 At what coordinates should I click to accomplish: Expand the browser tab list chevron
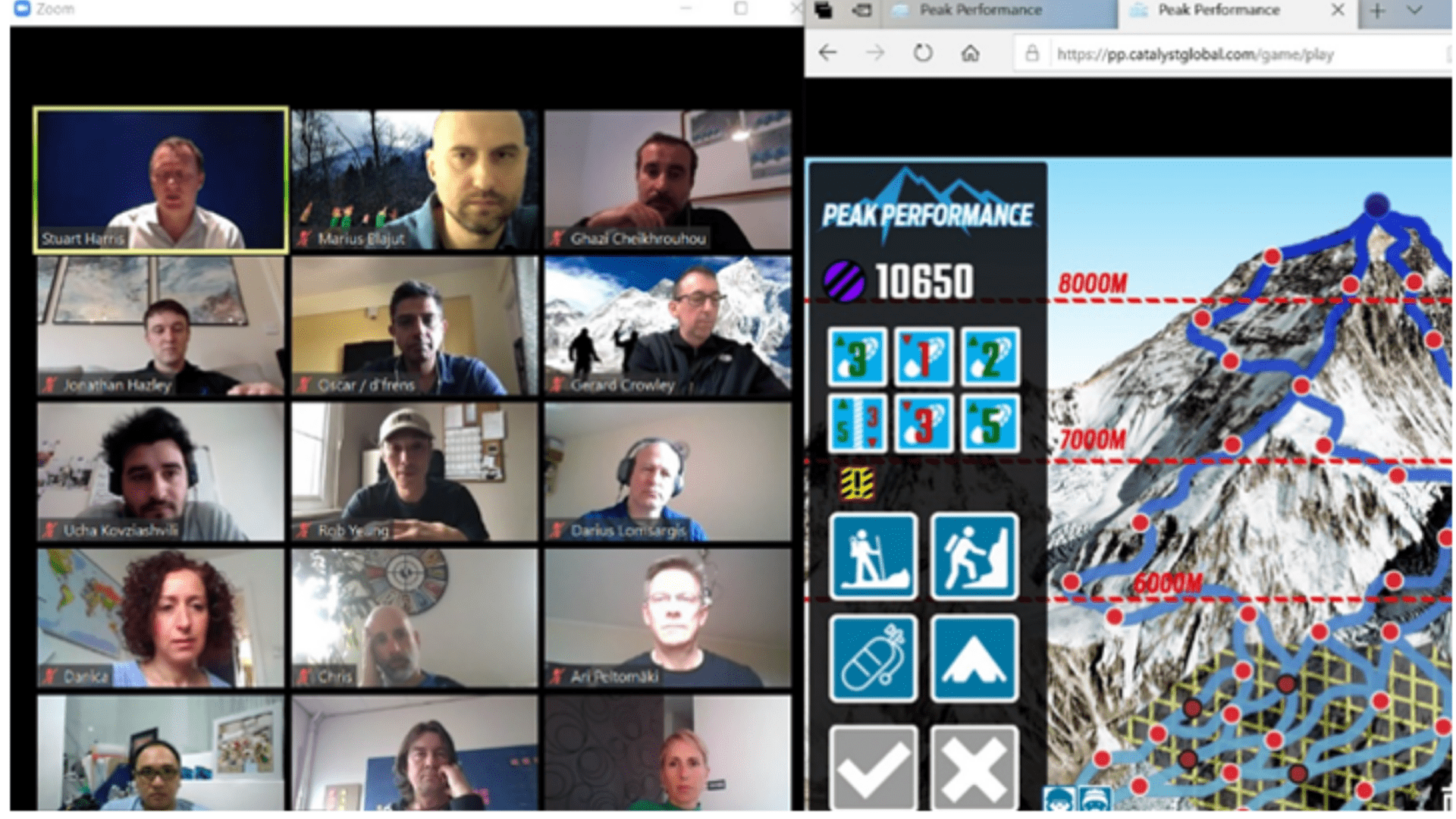[1414, 11]
